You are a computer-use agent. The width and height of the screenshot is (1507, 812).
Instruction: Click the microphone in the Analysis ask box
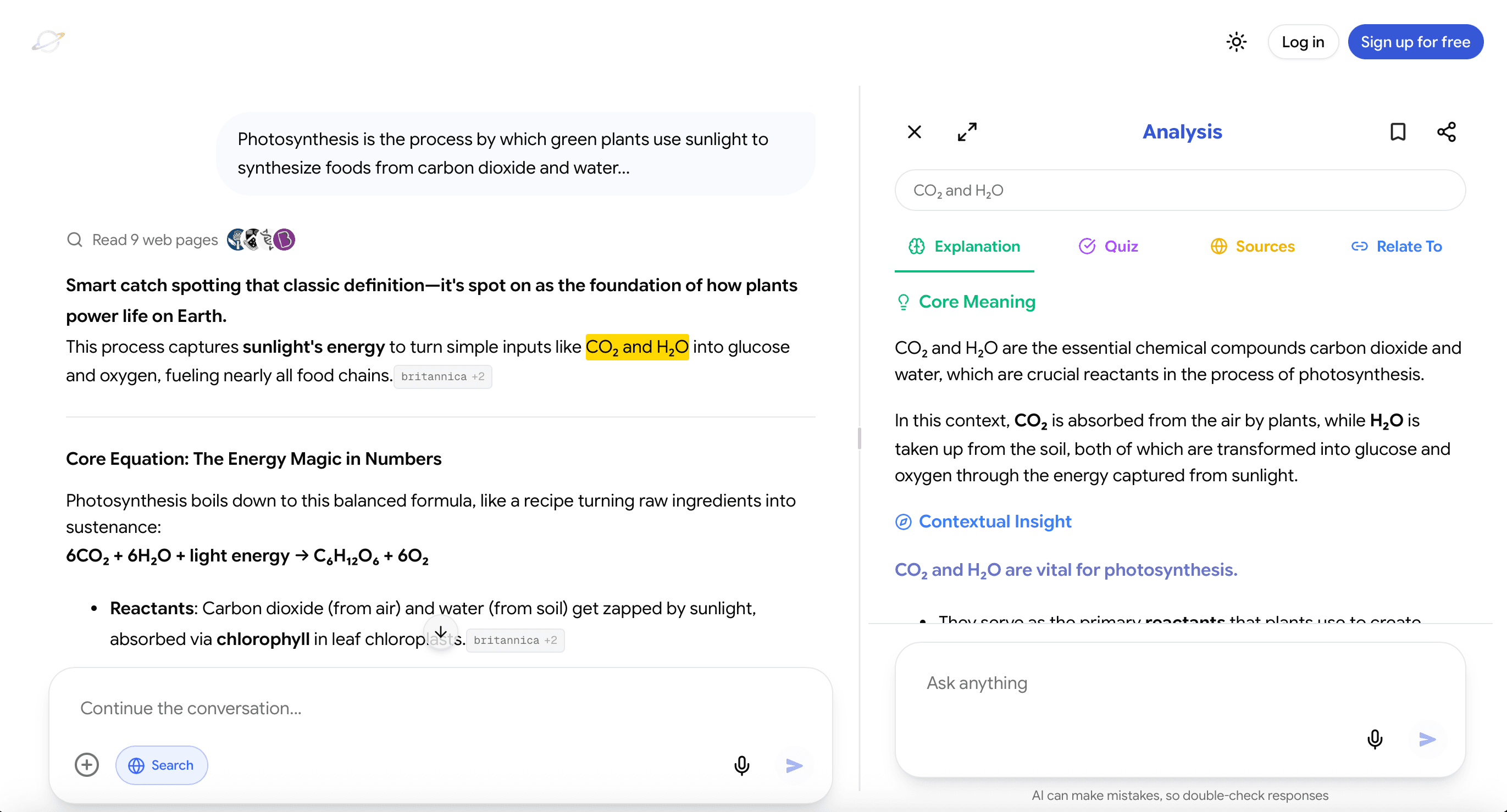point(1374,739)
